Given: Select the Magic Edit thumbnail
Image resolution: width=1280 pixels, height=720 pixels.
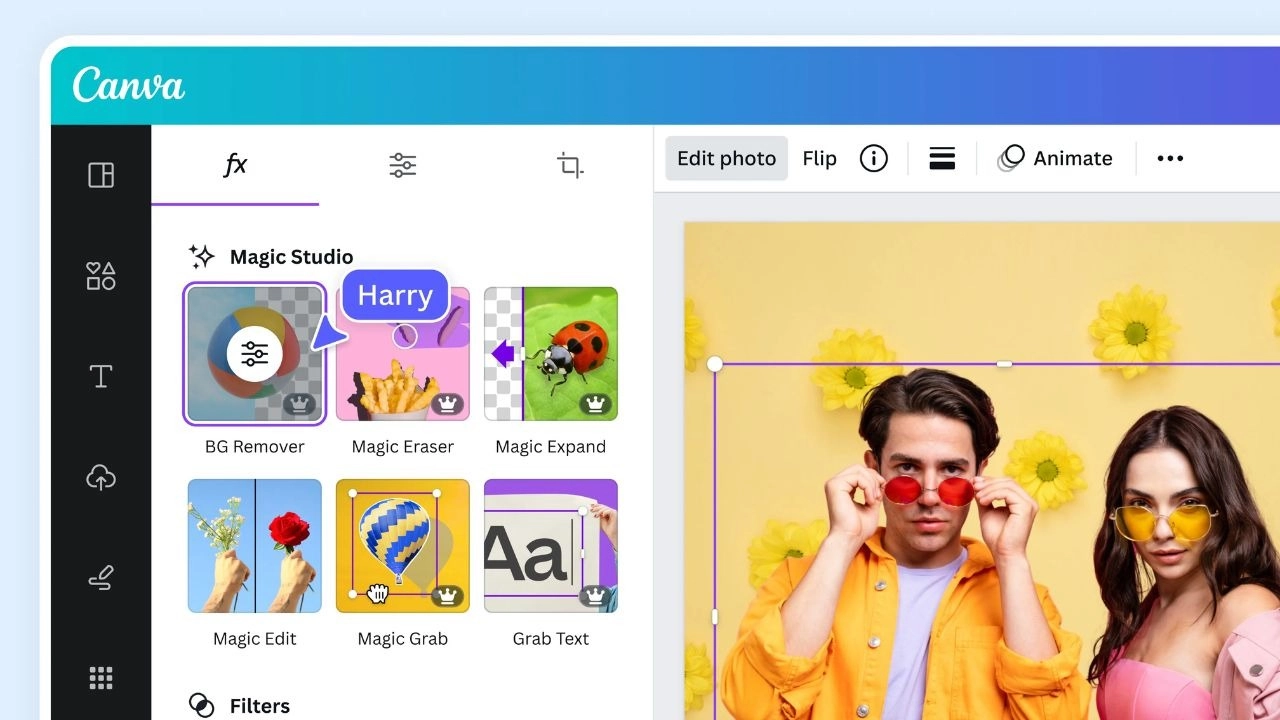Looking at the screenshot, I should point(255,546).
